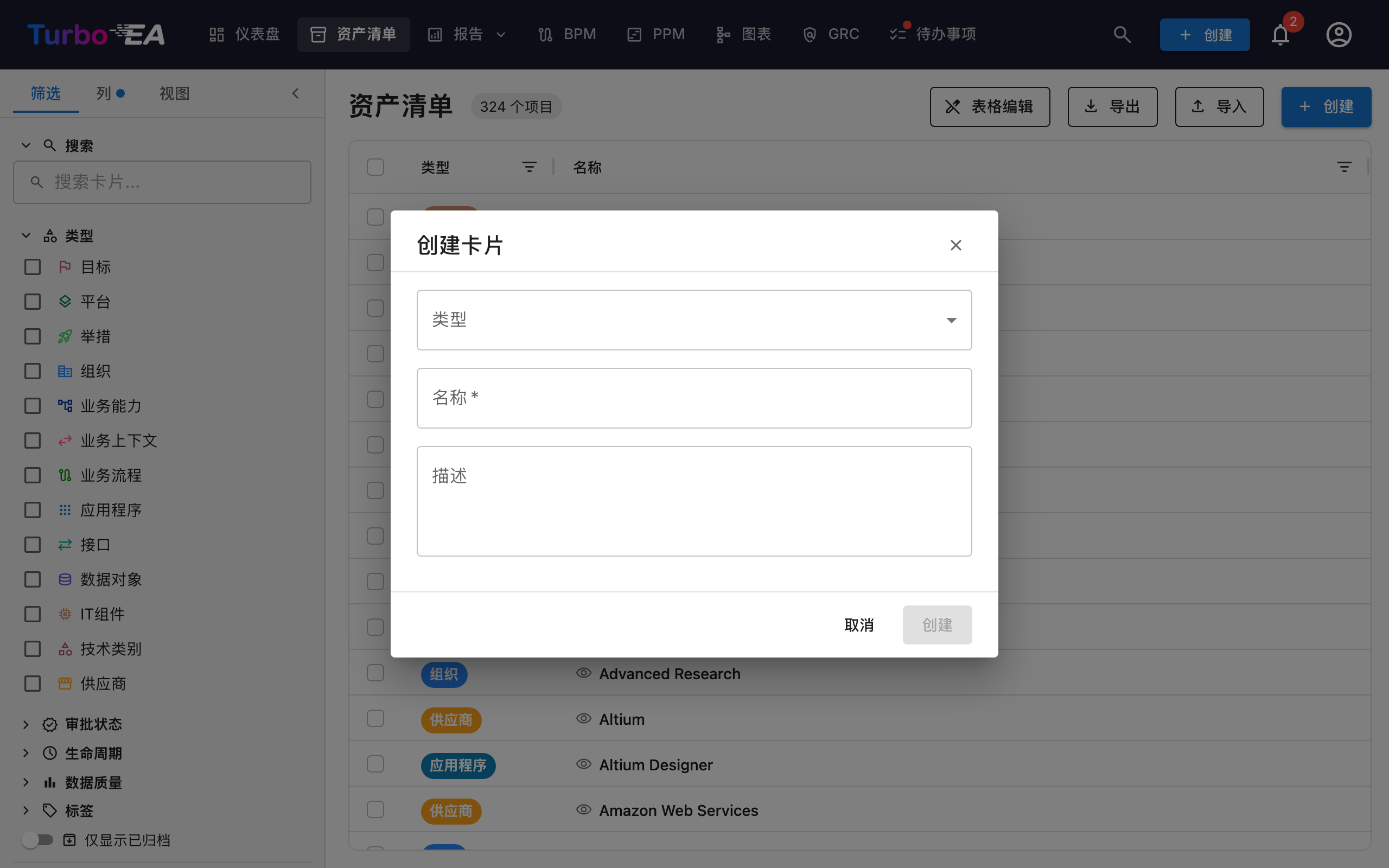Click the shapes icon for 技术类别 type
1389x868 pixels.
pyautogui.click(x=65, y=649)
